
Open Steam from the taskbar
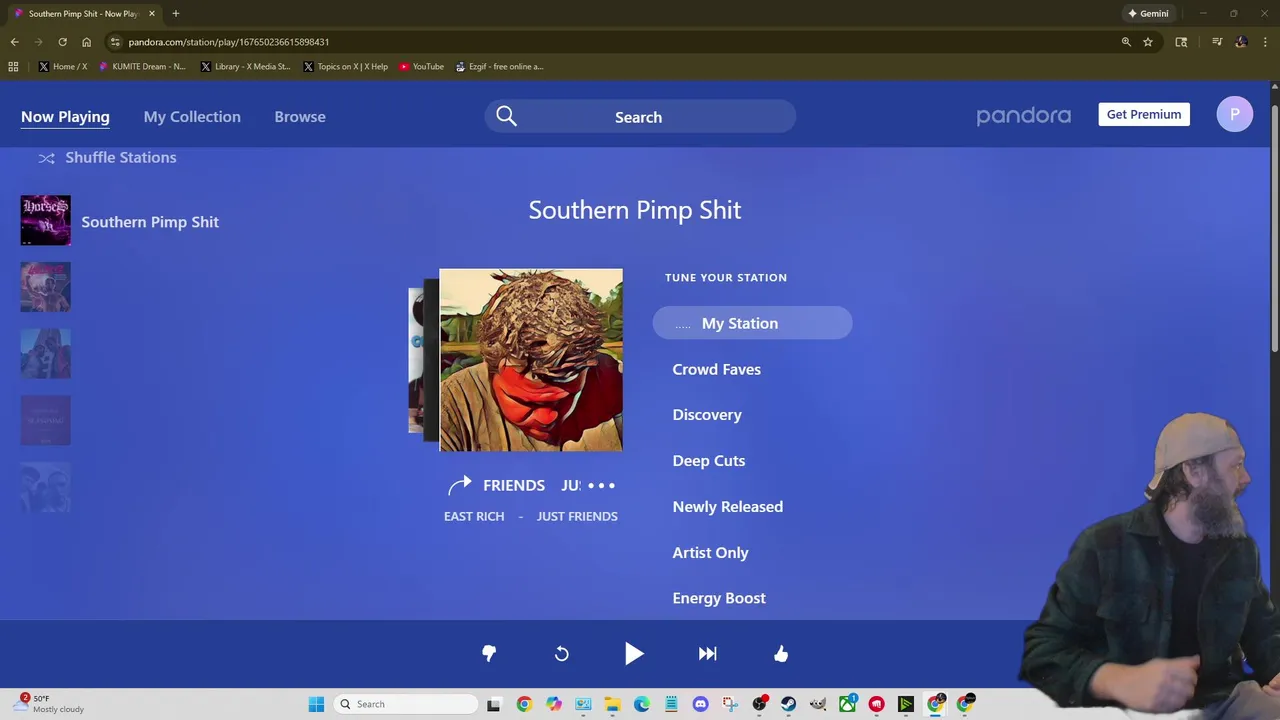[x=788, y=704]
